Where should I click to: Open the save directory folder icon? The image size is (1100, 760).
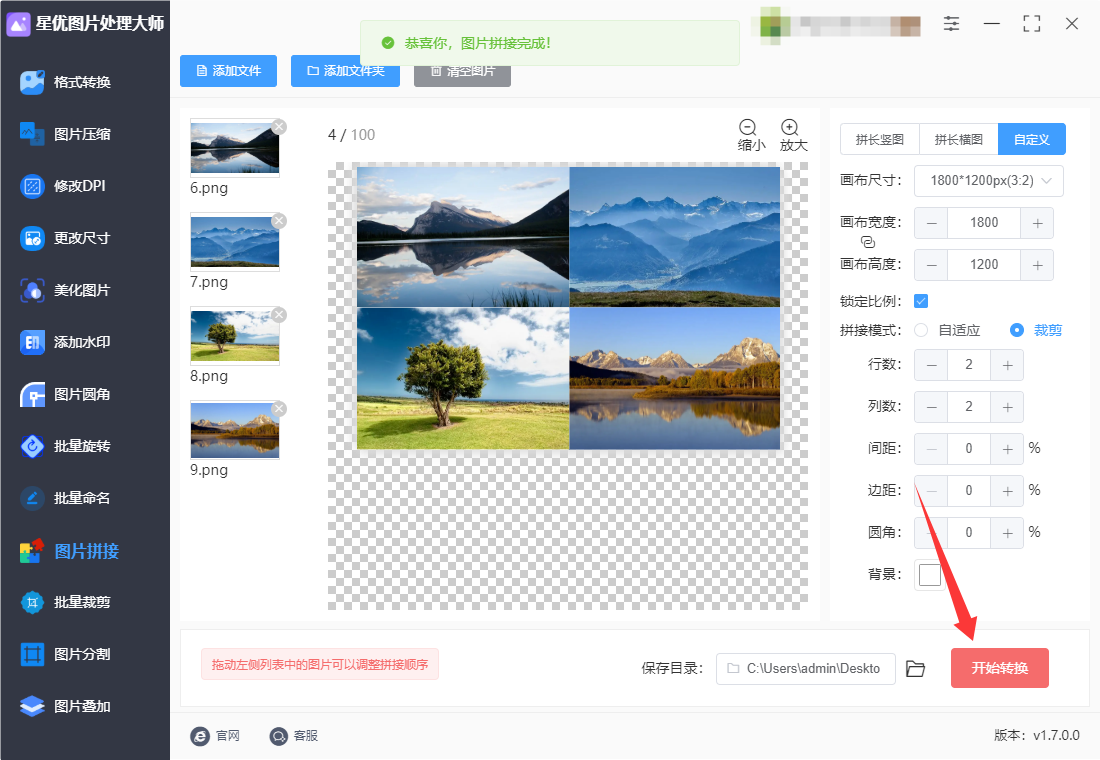(915, 669)
